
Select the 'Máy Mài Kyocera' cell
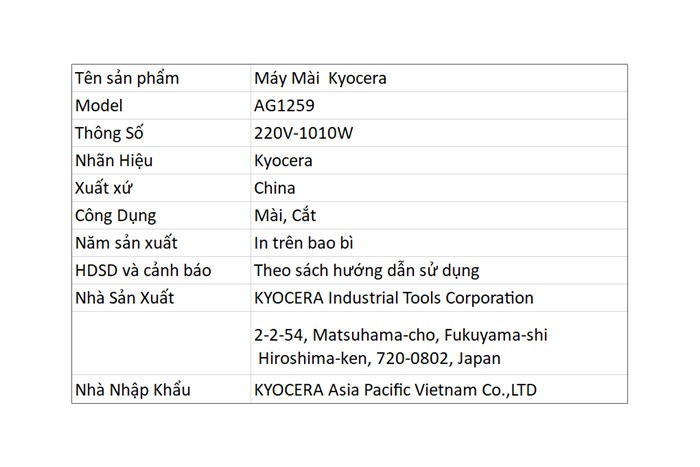(439, 78)
